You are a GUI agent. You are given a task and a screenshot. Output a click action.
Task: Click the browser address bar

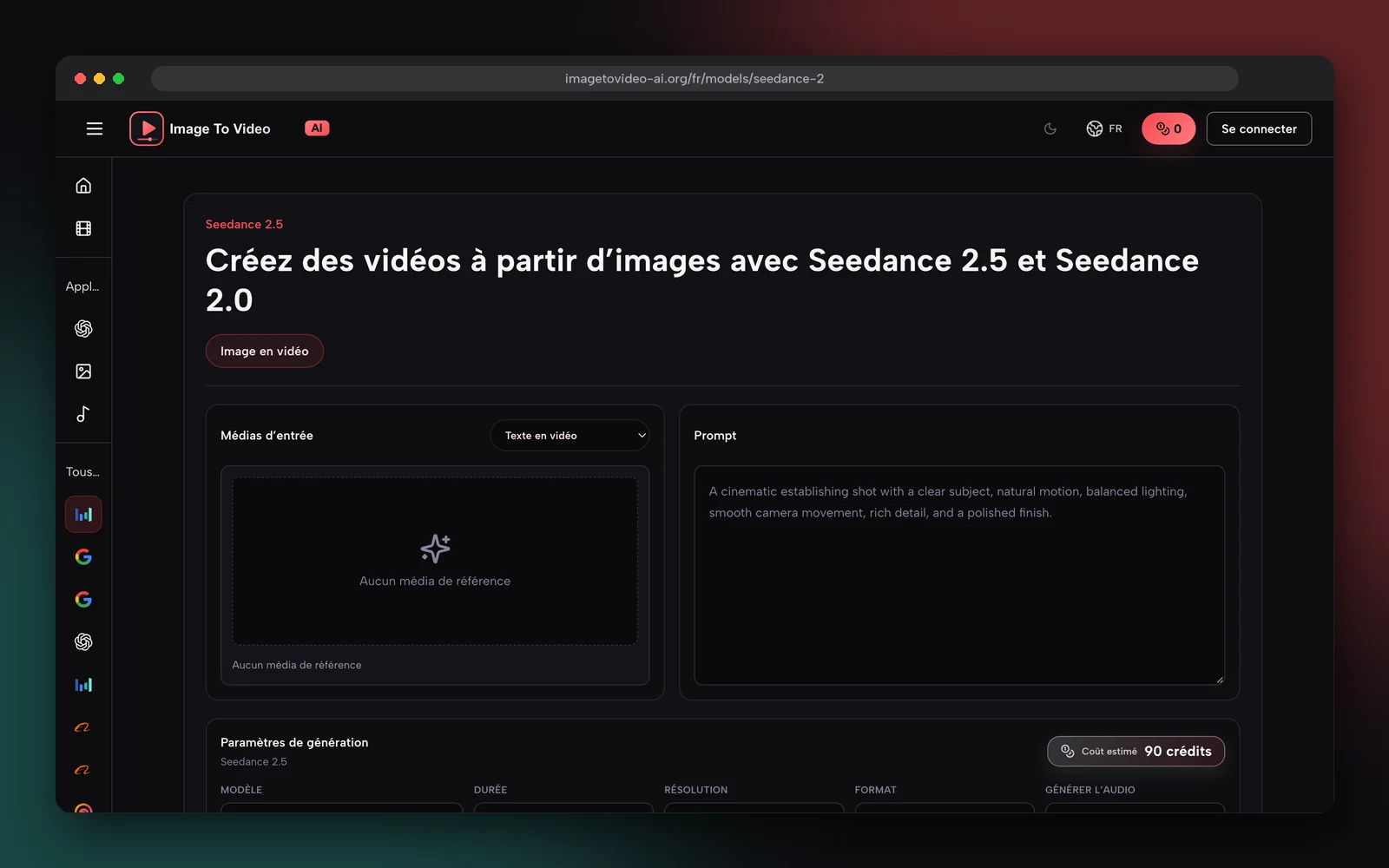click(694, 78)
